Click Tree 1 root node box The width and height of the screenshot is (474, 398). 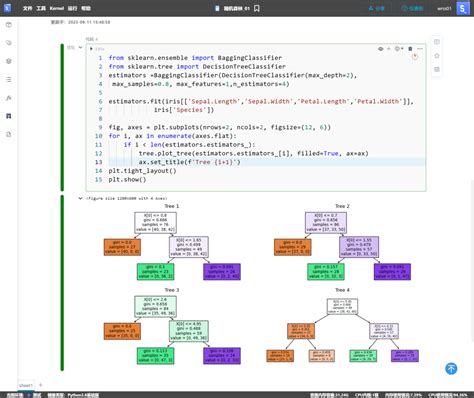tap(155, 223)
